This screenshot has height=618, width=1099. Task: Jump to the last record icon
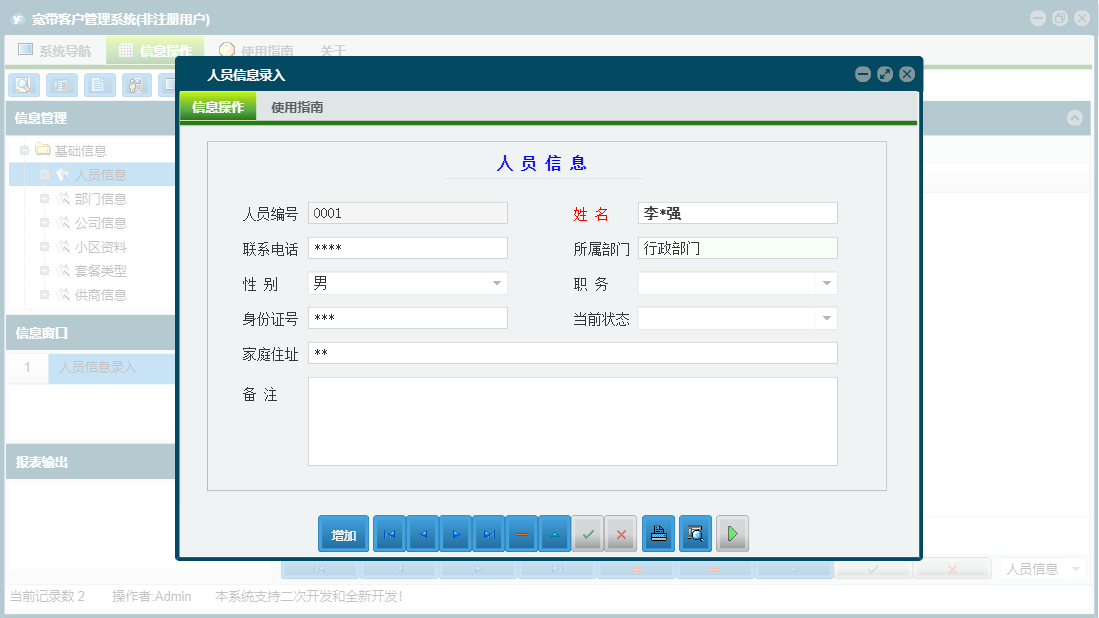tap(488, 533)
